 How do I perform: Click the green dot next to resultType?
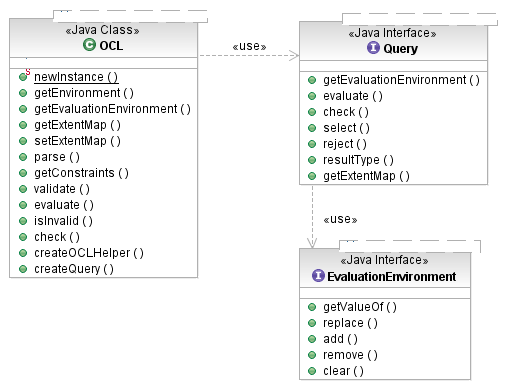312,160
